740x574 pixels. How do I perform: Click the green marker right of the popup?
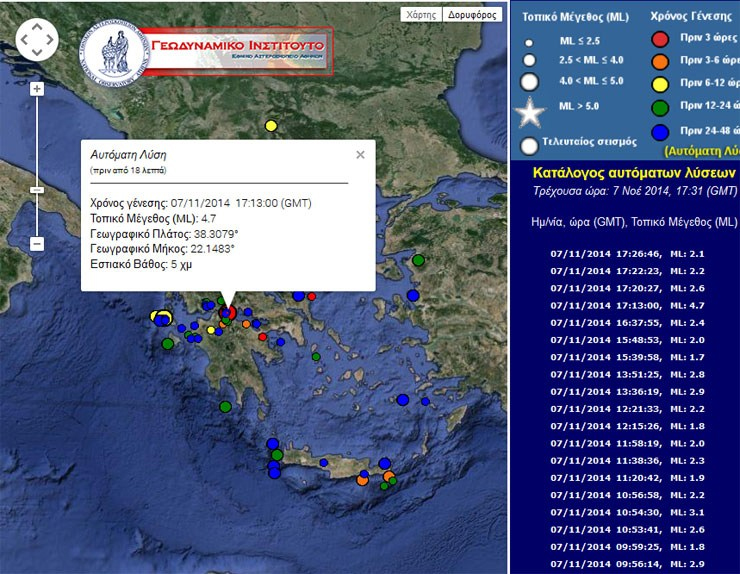pos(418,261)
